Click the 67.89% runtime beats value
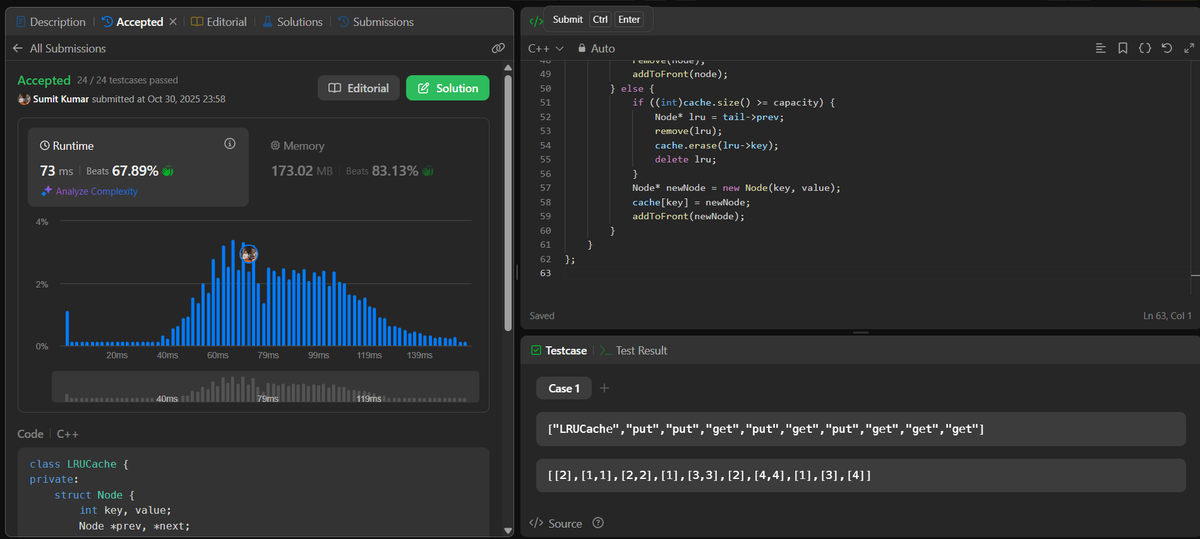Image resolution: width=1200 pixels, height=539 pixels. [x=135, y=171]
